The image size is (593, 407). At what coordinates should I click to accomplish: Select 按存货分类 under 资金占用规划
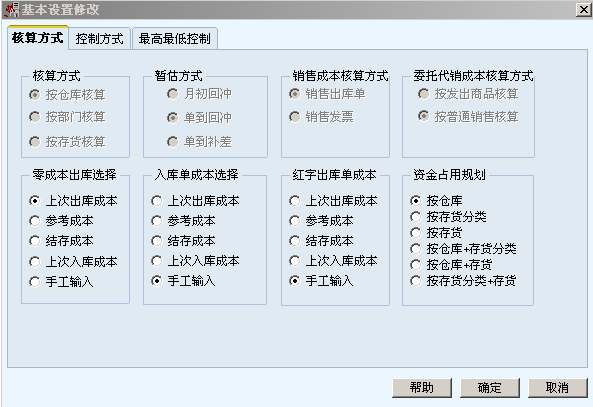click(449, 217)
